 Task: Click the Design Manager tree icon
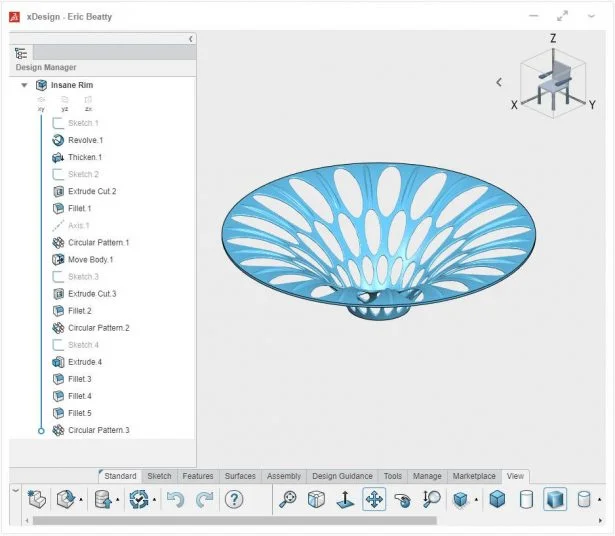[21, 53]
